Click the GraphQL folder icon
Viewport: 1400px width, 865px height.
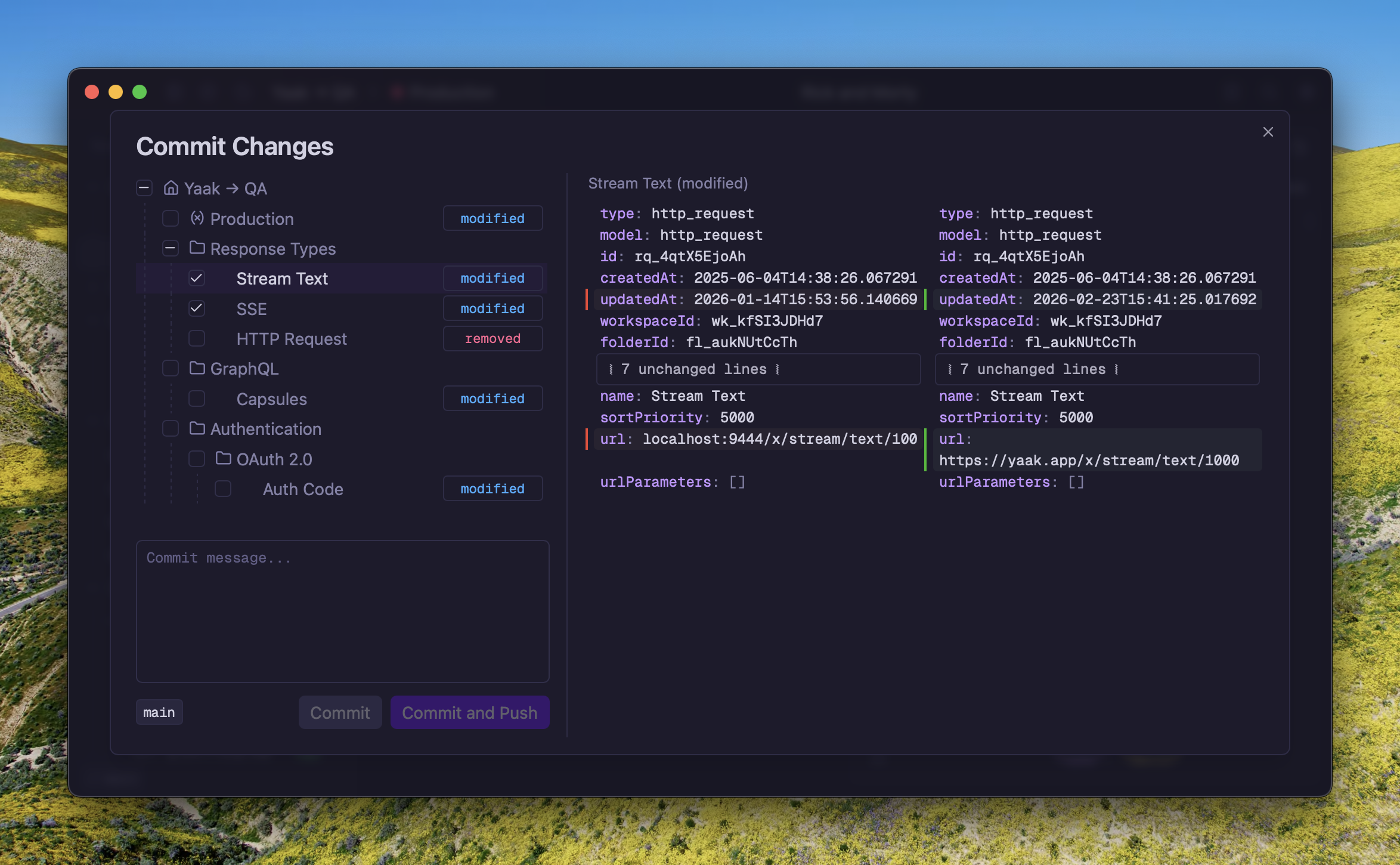pyautogui.click(x=197, y=368)
